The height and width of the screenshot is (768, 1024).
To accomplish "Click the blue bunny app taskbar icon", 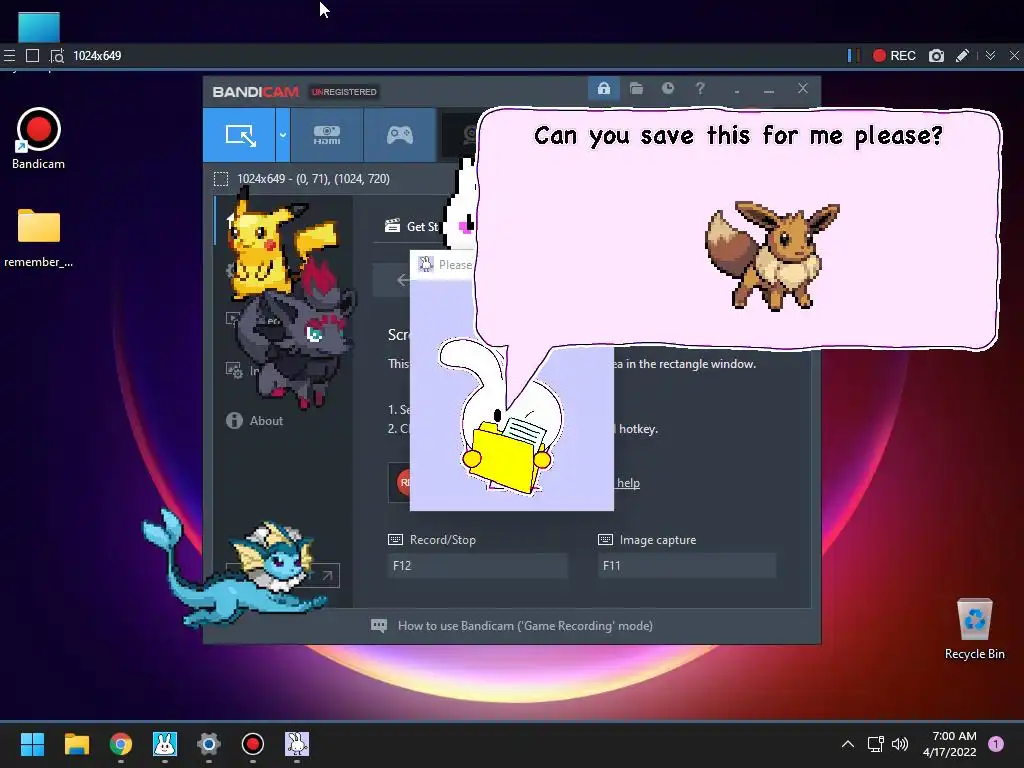I will coord(165,744).
